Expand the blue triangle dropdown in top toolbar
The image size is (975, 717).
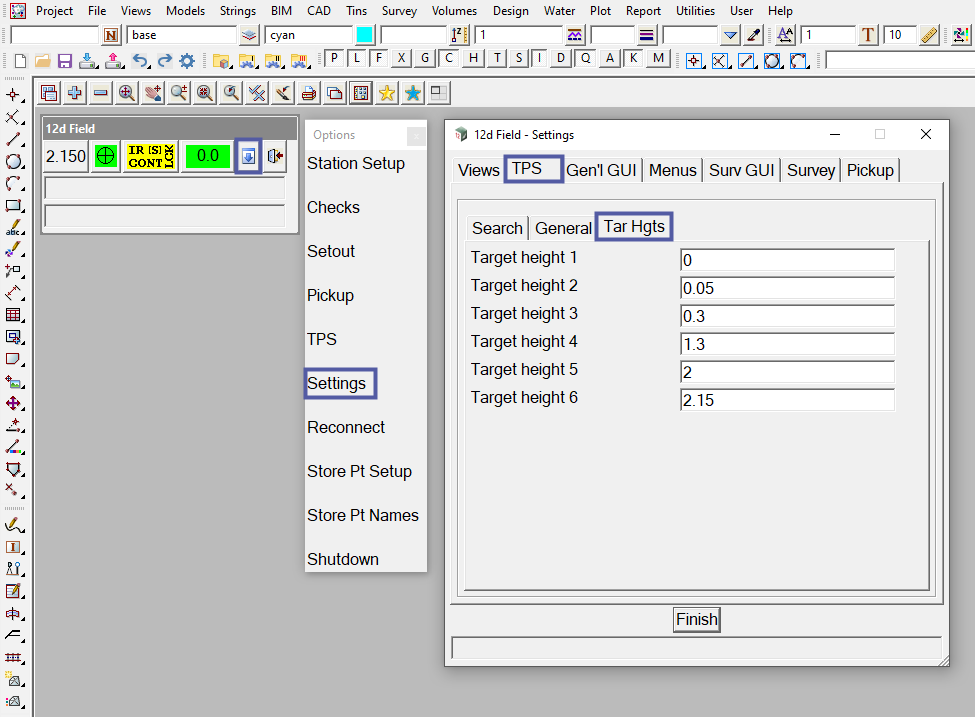730,35
